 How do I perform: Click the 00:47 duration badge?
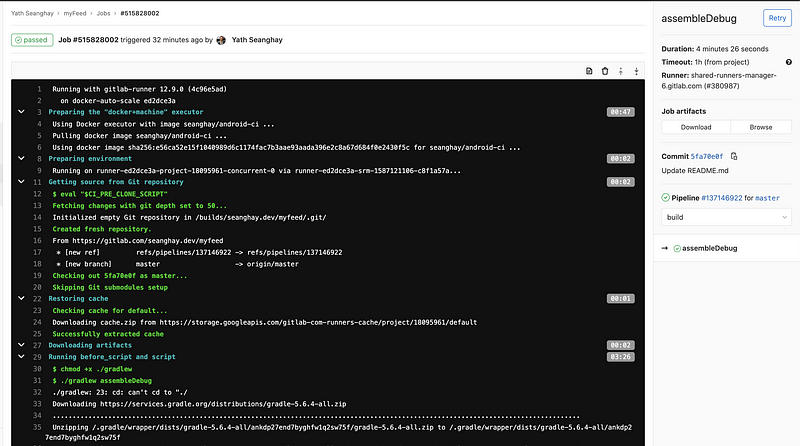(x=620, y=112)
